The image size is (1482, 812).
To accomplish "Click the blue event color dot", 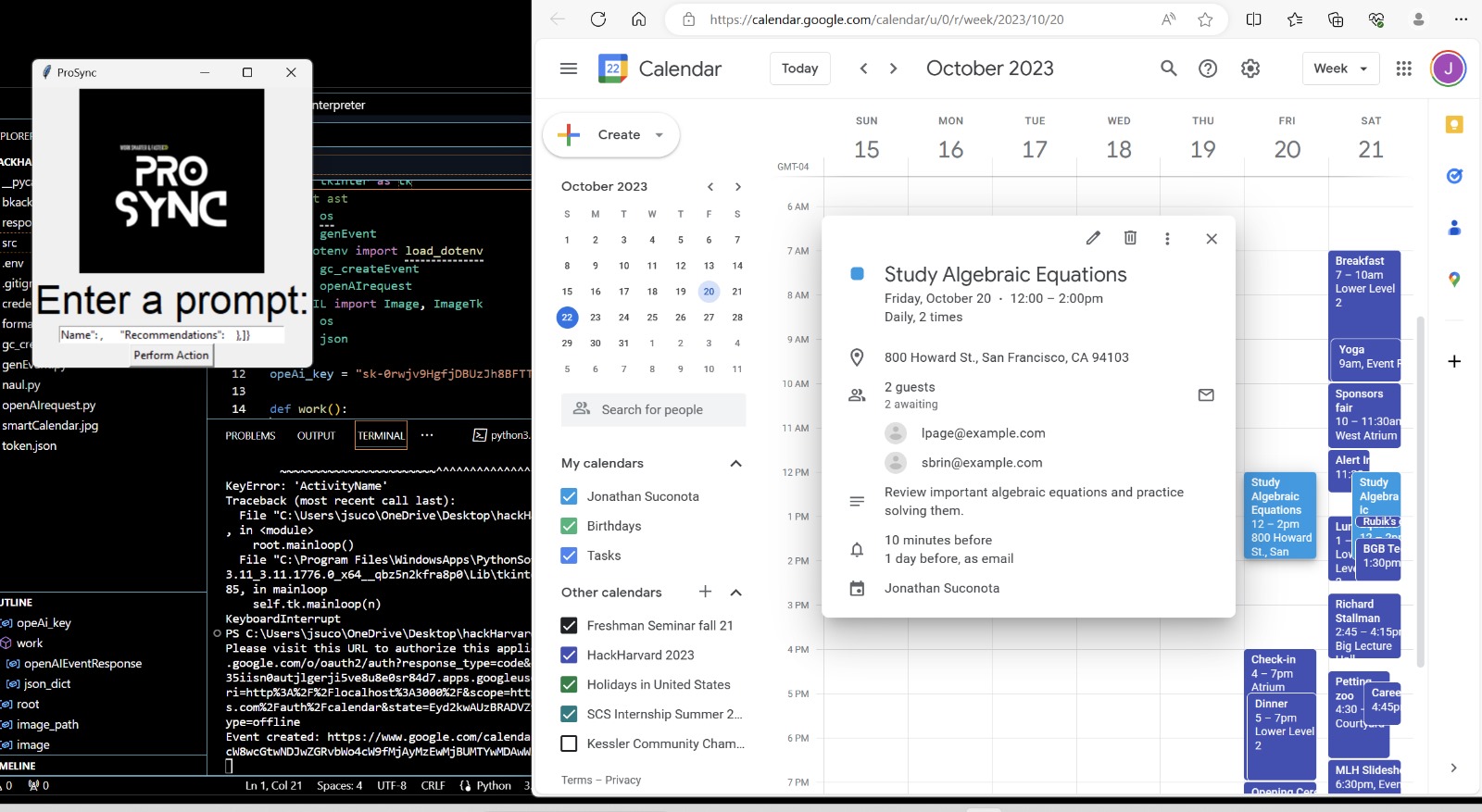I will coord(858,274).
